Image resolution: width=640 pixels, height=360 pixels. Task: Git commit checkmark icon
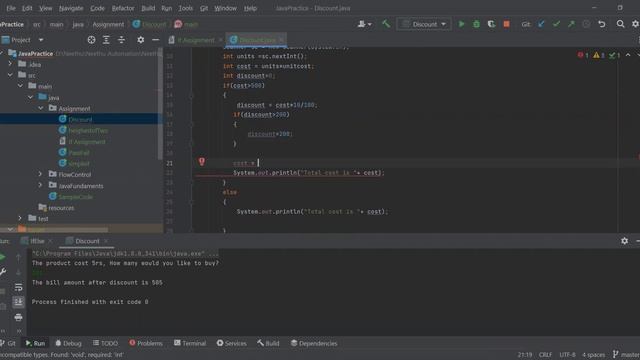556,24
